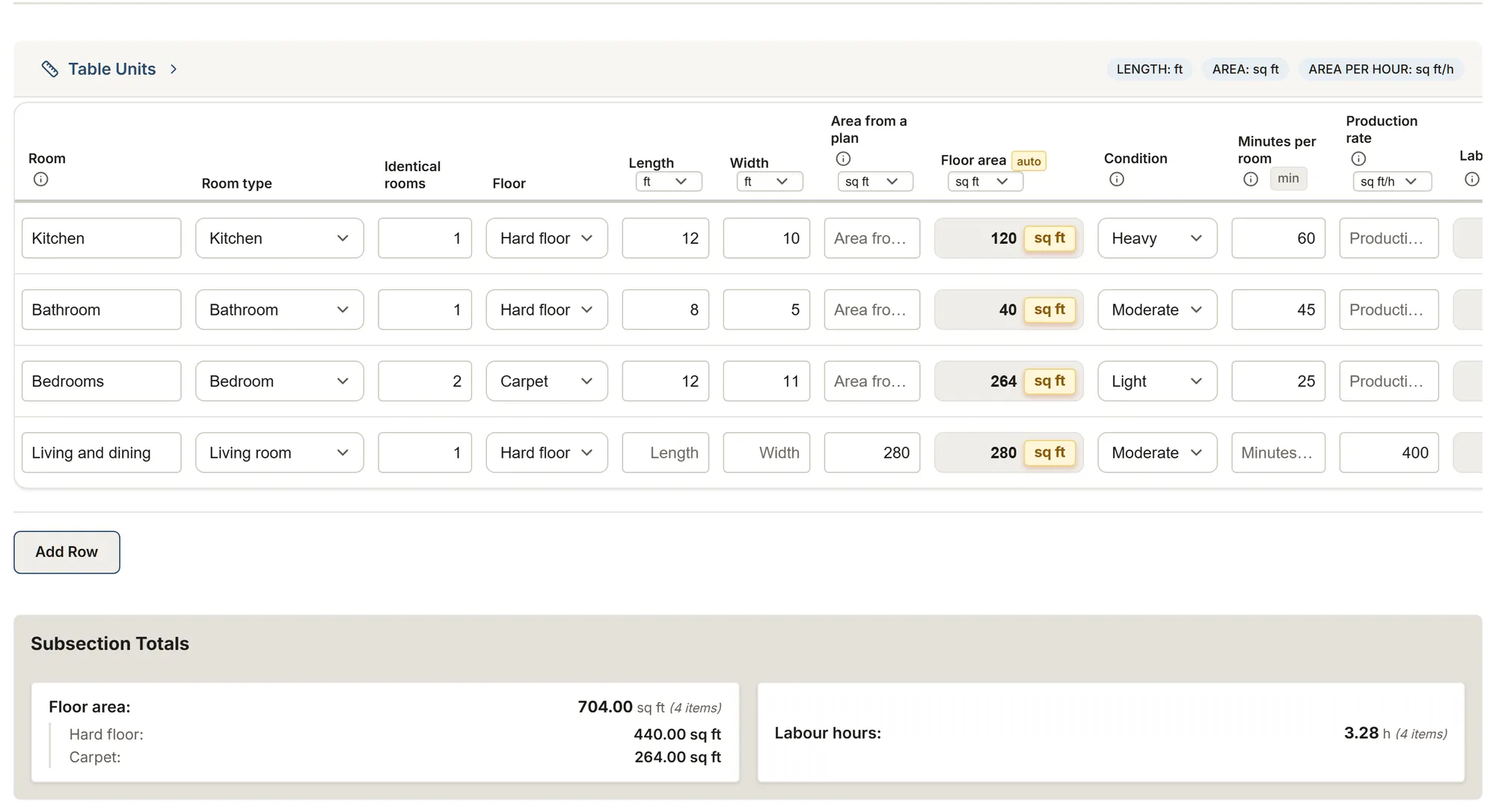1496x812 pixels.
Task: Open the Living room Room type dropdown
Action: pyautogui.click(x=280, y=453)
